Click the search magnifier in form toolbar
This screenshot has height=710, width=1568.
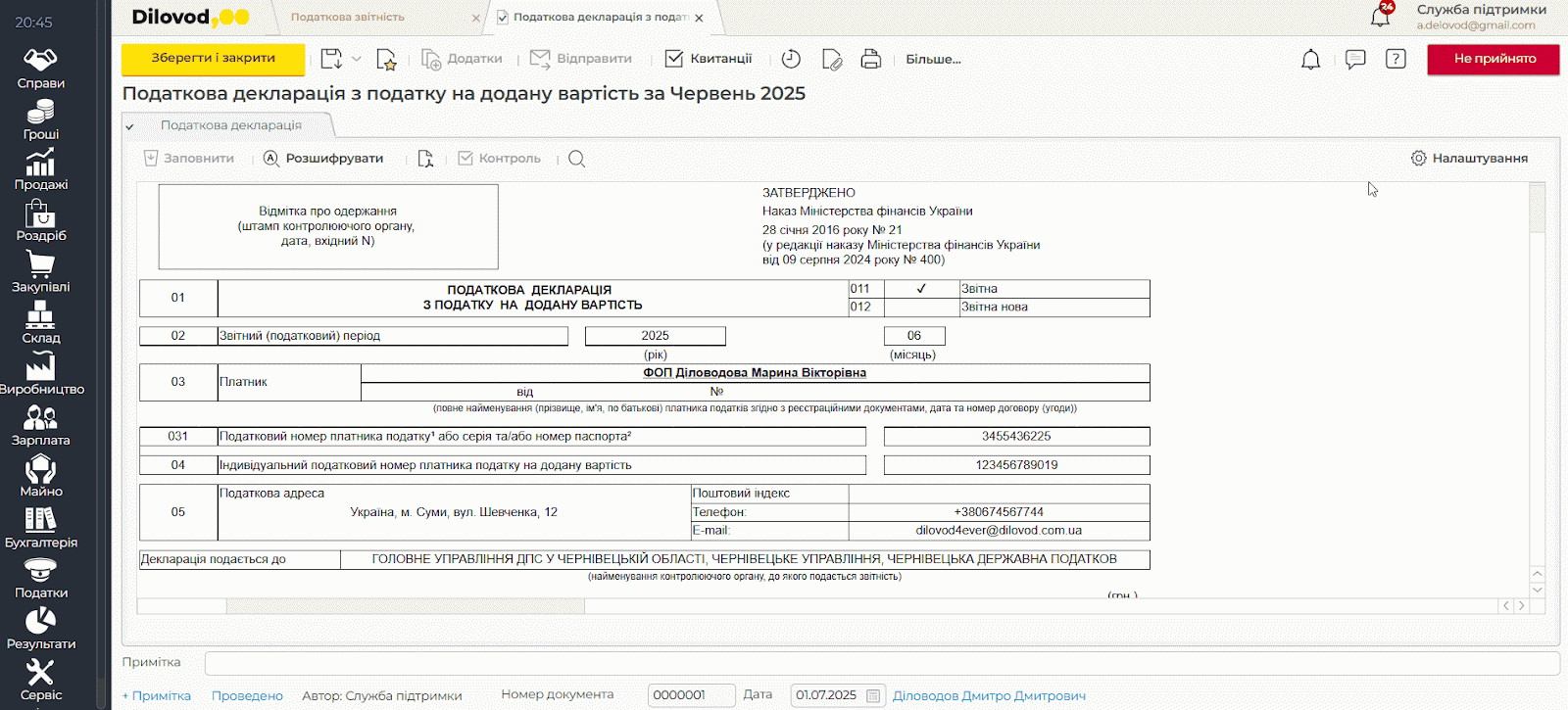(x=576, y=159)
